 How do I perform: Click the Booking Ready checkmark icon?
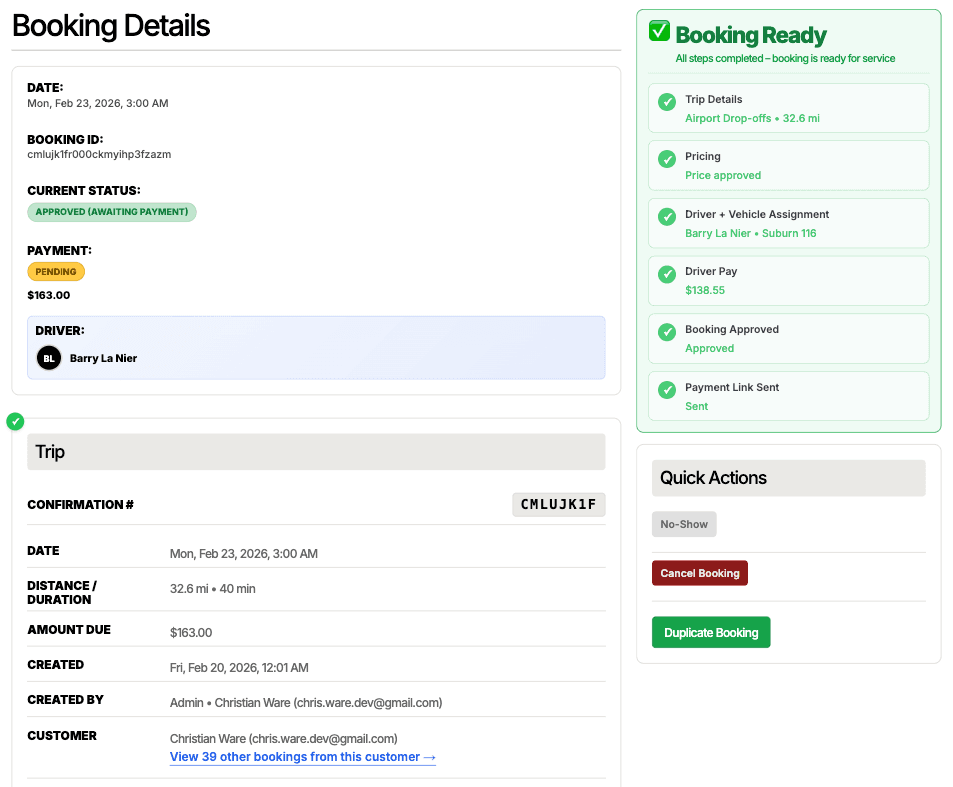(659, 31)
